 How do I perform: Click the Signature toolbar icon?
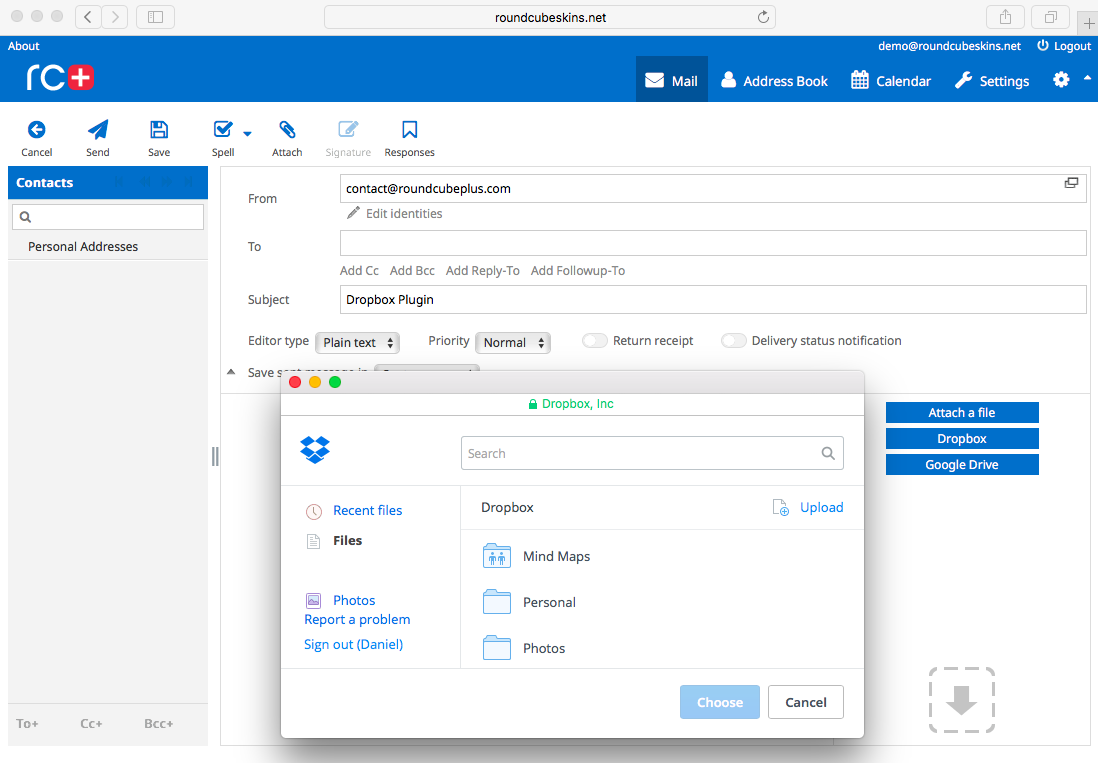[x=348, y=130]
